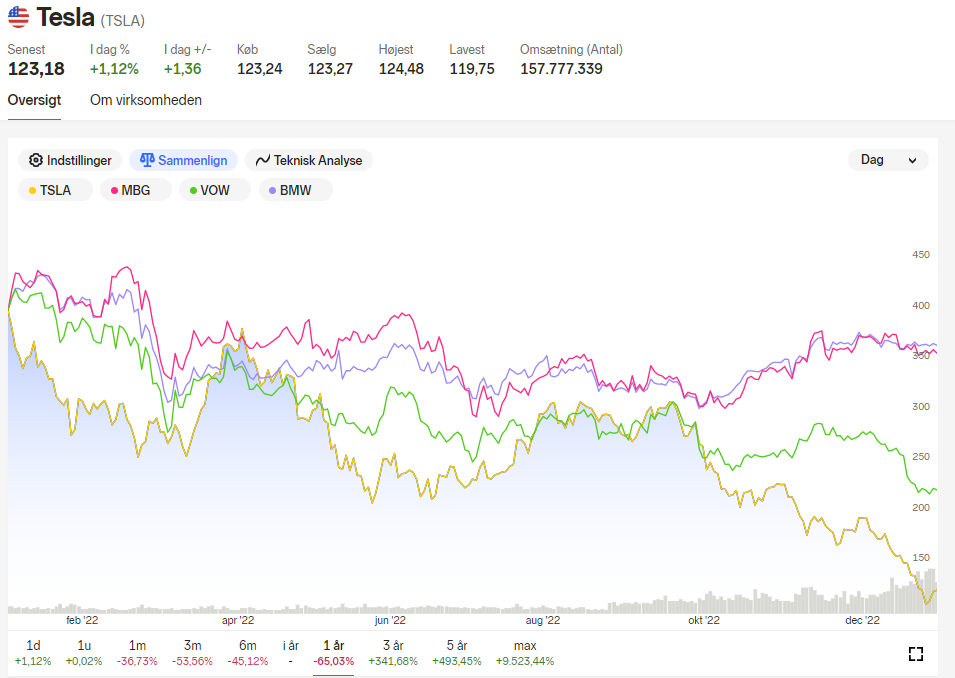955x678 pixels.
Task: Select the 3 år time range
Action: 393,653
